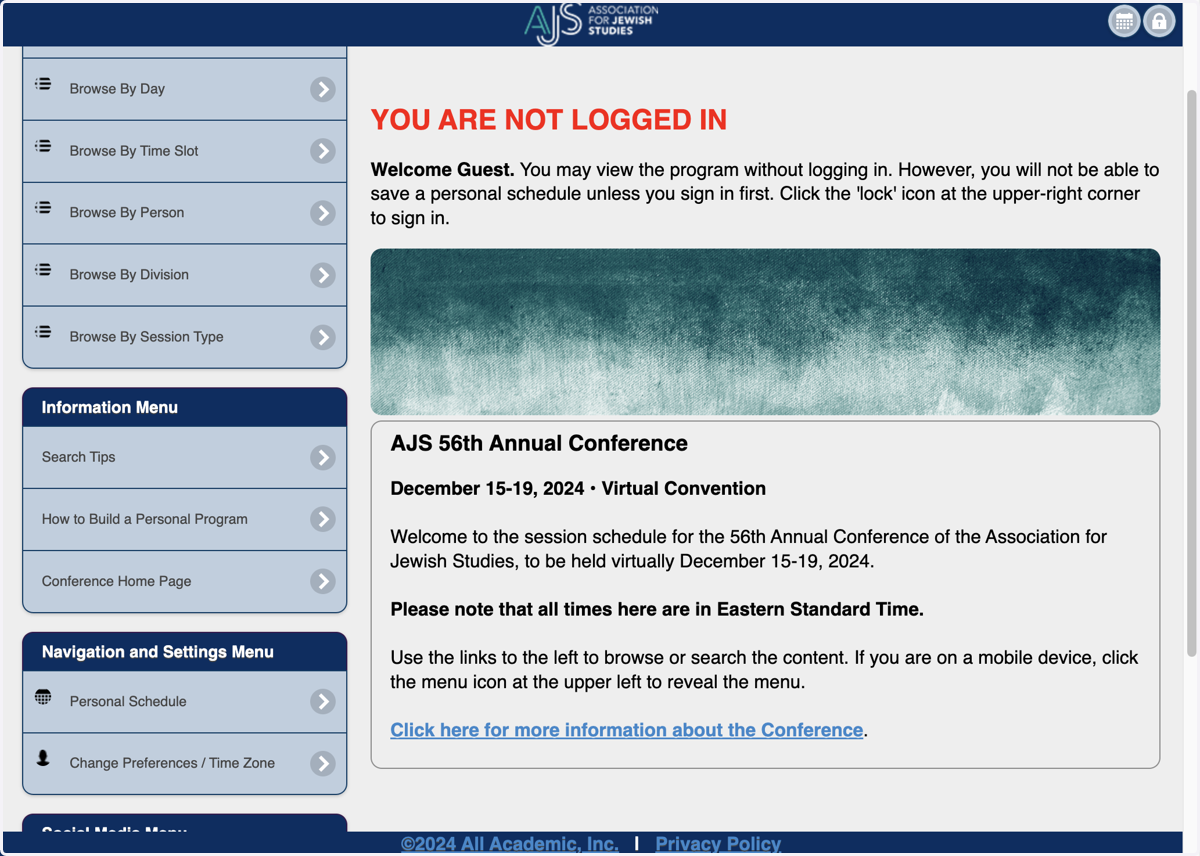Go to Conference Home Page menu item
This screenshot has width=1200, height=856.
(185, 581)
